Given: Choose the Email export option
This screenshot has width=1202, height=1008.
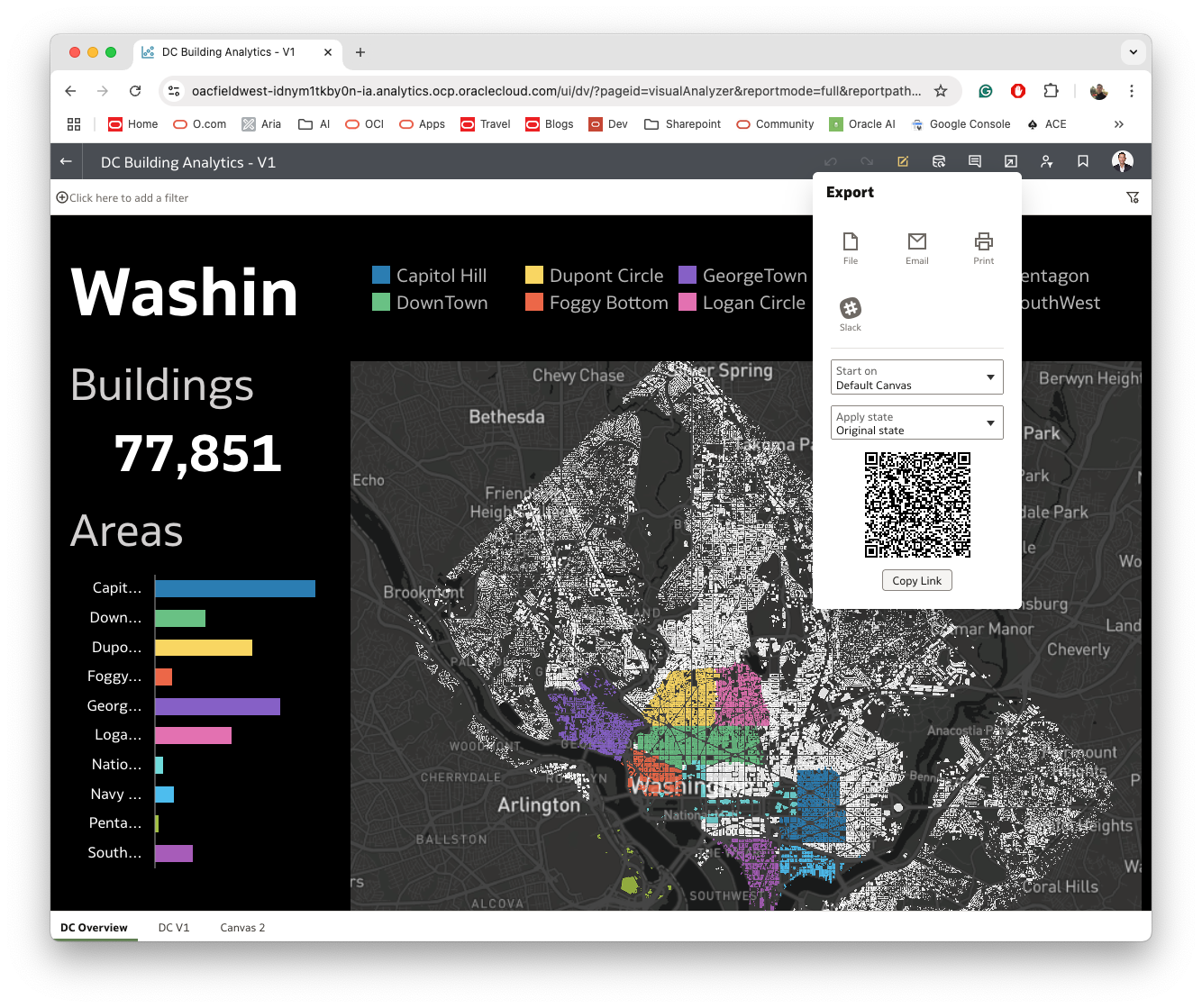Looking at the screenshot, I should pos(917,248).
